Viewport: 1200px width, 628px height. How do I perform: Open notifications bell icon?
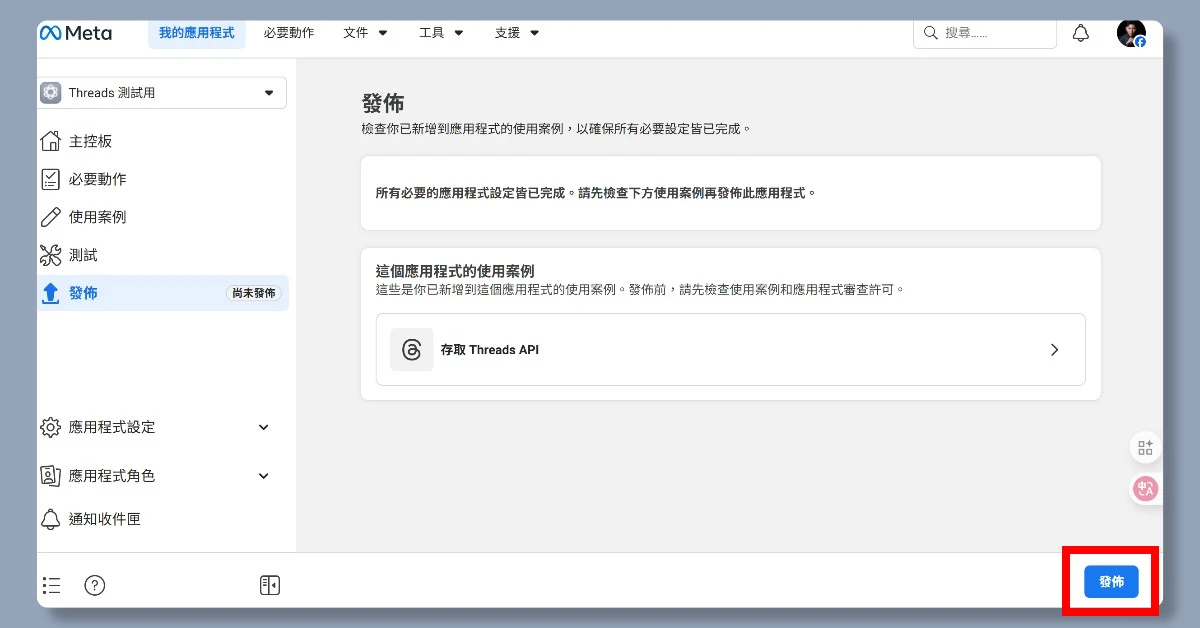1081,33
